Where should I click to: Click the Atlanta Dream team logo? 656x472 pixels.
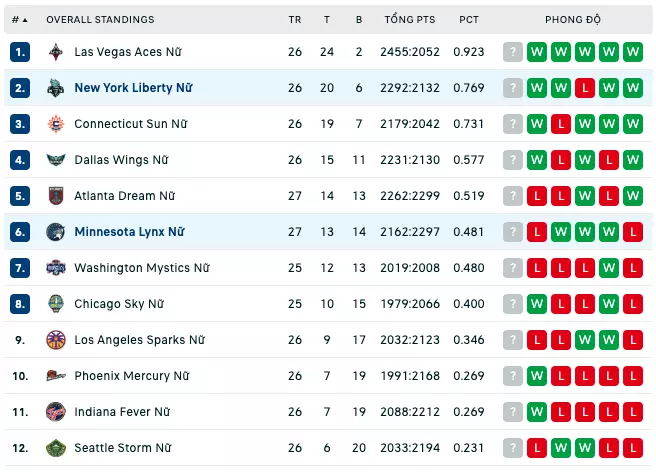coord(56,196)
